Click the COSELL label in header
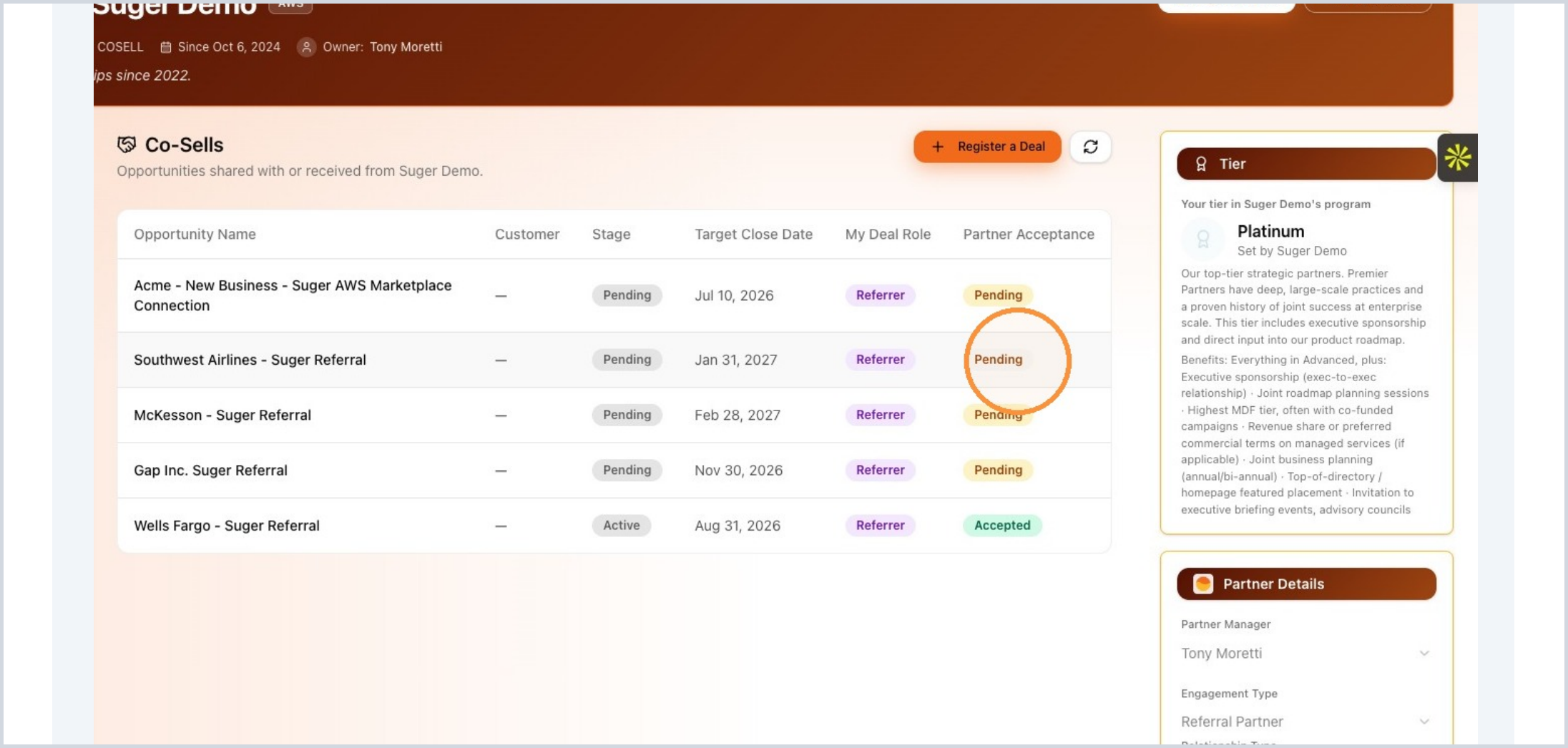Screen dimensions: 1568x748 (120, 47)
